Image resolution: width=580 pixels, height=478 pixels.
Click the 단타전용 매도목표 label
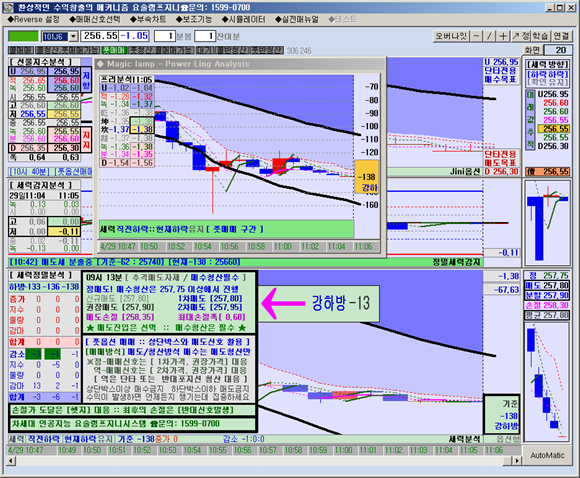tap(501, 158)
